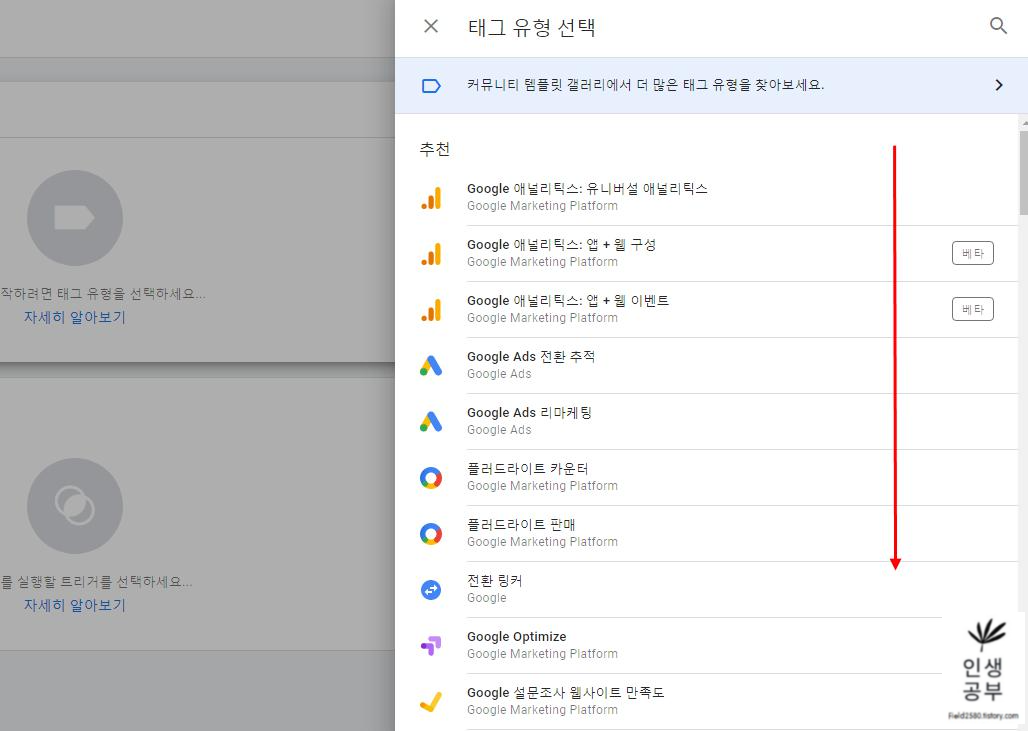Open the 커뮤니티 템플릿 갤러리 banner text
This screenshot has height=731, width=1028.
645,85
